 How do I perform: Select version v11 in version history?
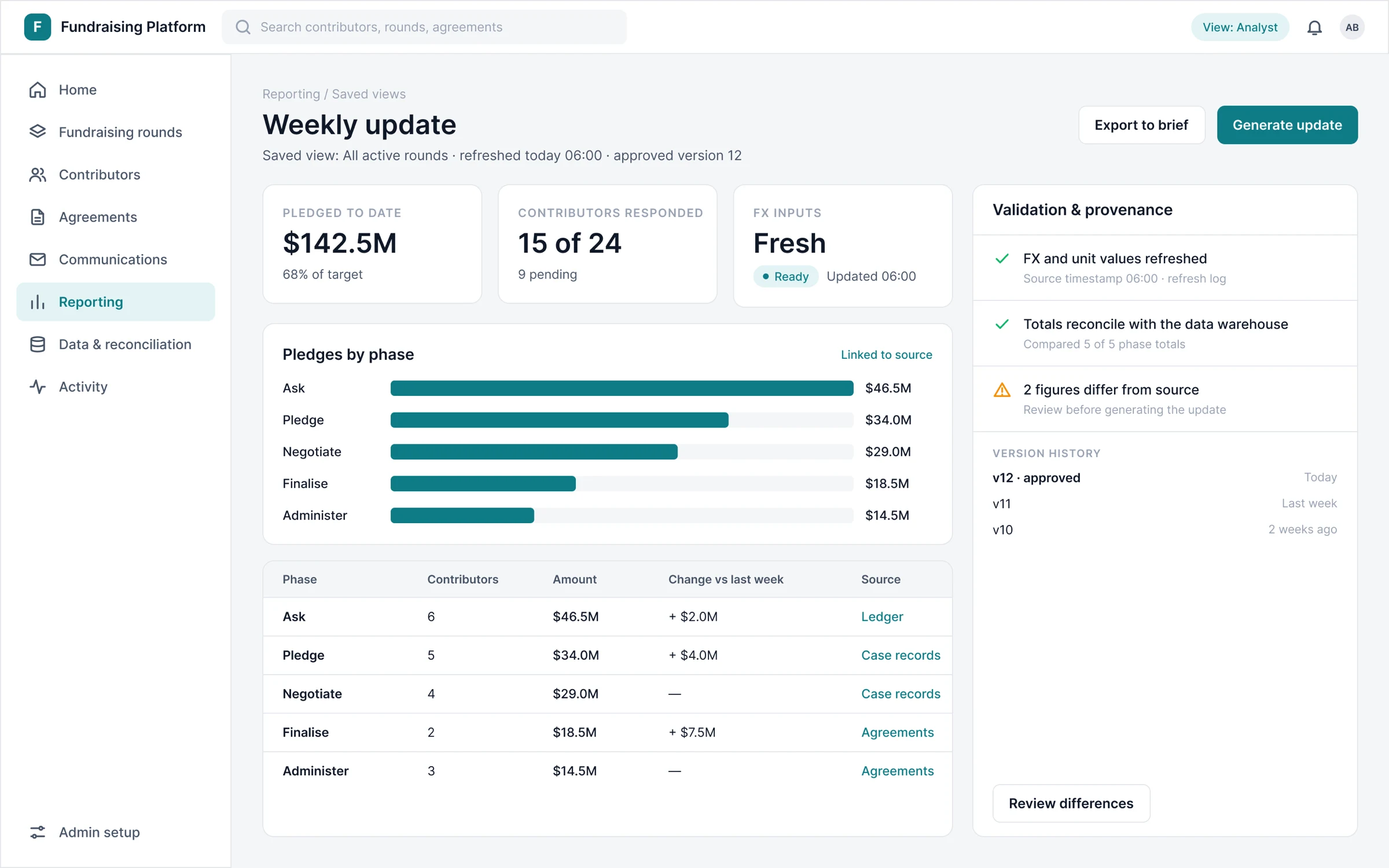pyautogui.click(x=1164, y=503)
